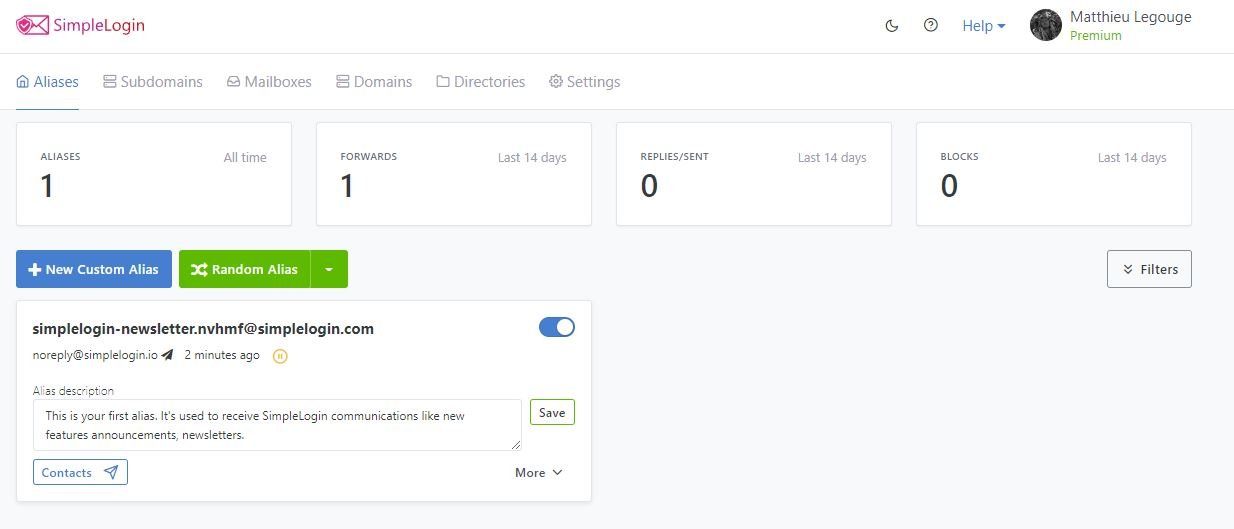Open the Subdomains tab
Image resolution: width=1234 pixels, height=529 pixels.
click(x=153, y=82)
